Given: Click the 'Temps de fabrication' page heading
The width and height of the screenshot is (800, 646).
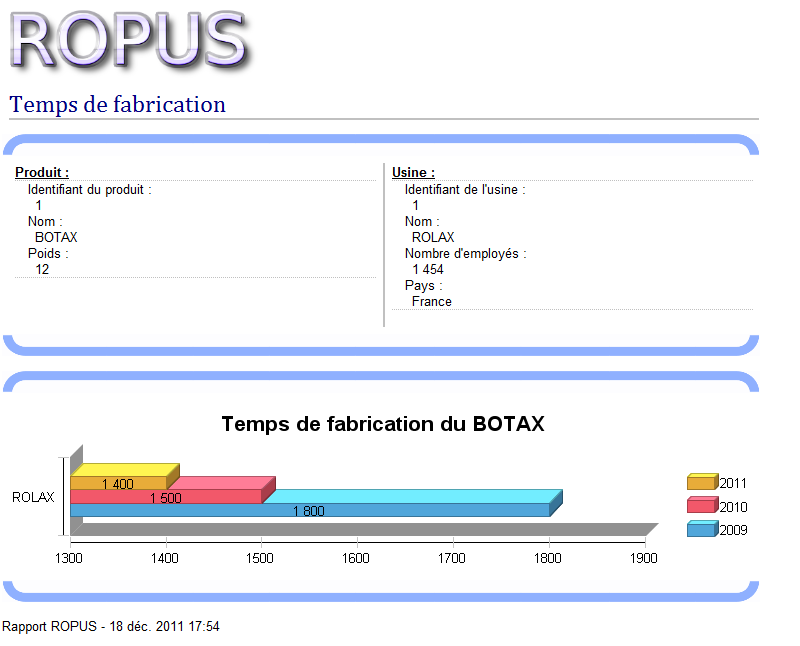Looking at the screenshot, I should point(118,104).
